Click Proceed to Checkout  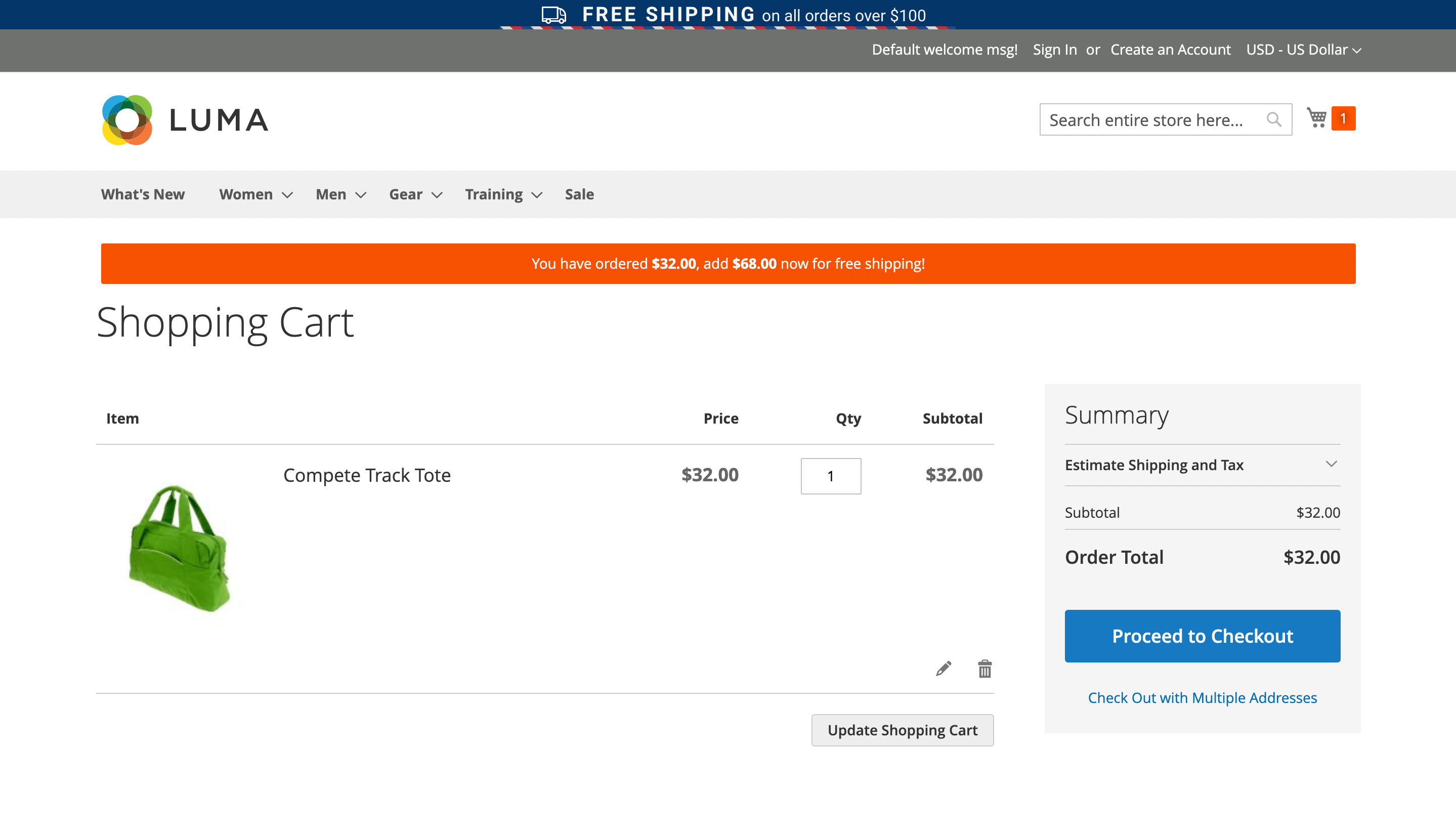[1202, 636]
